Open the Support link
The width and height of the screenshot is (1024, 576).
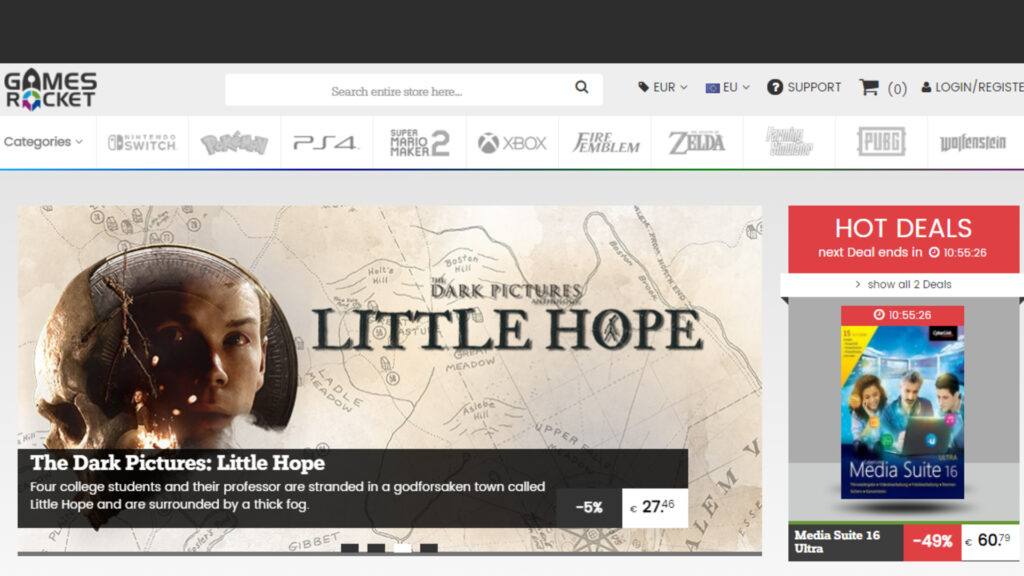[804, 88]
